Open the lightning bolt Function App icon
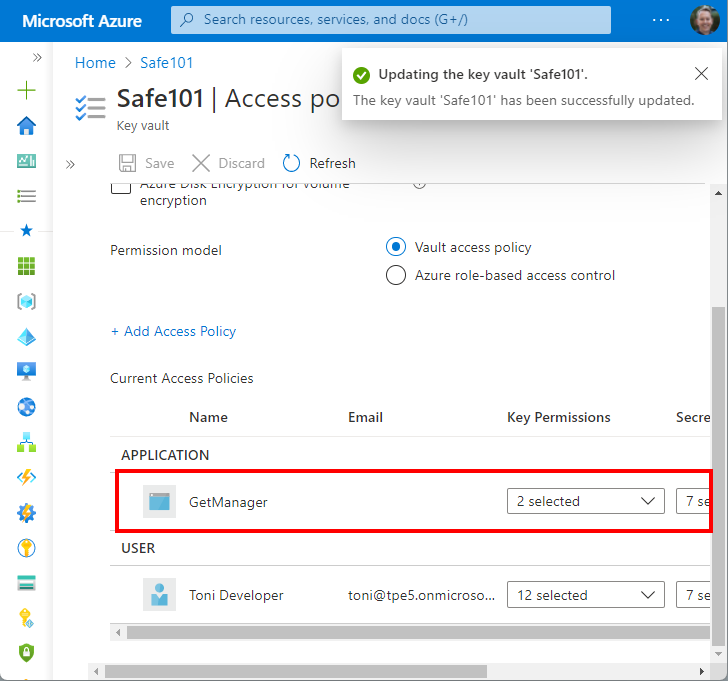 coord(26,477)
